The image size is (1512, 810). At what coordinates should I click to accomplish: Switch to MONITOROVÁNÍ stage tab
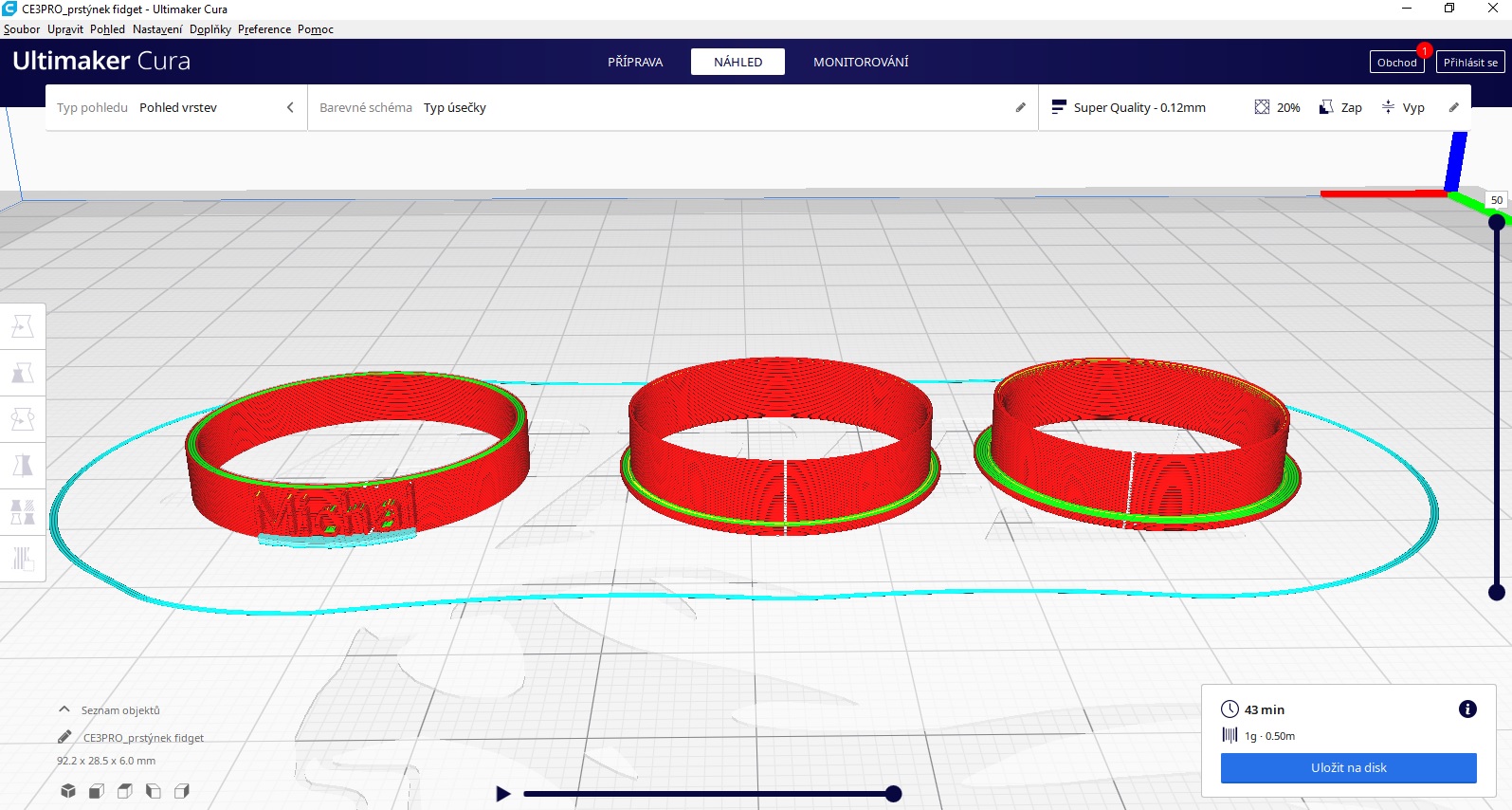tap(861, 62)
